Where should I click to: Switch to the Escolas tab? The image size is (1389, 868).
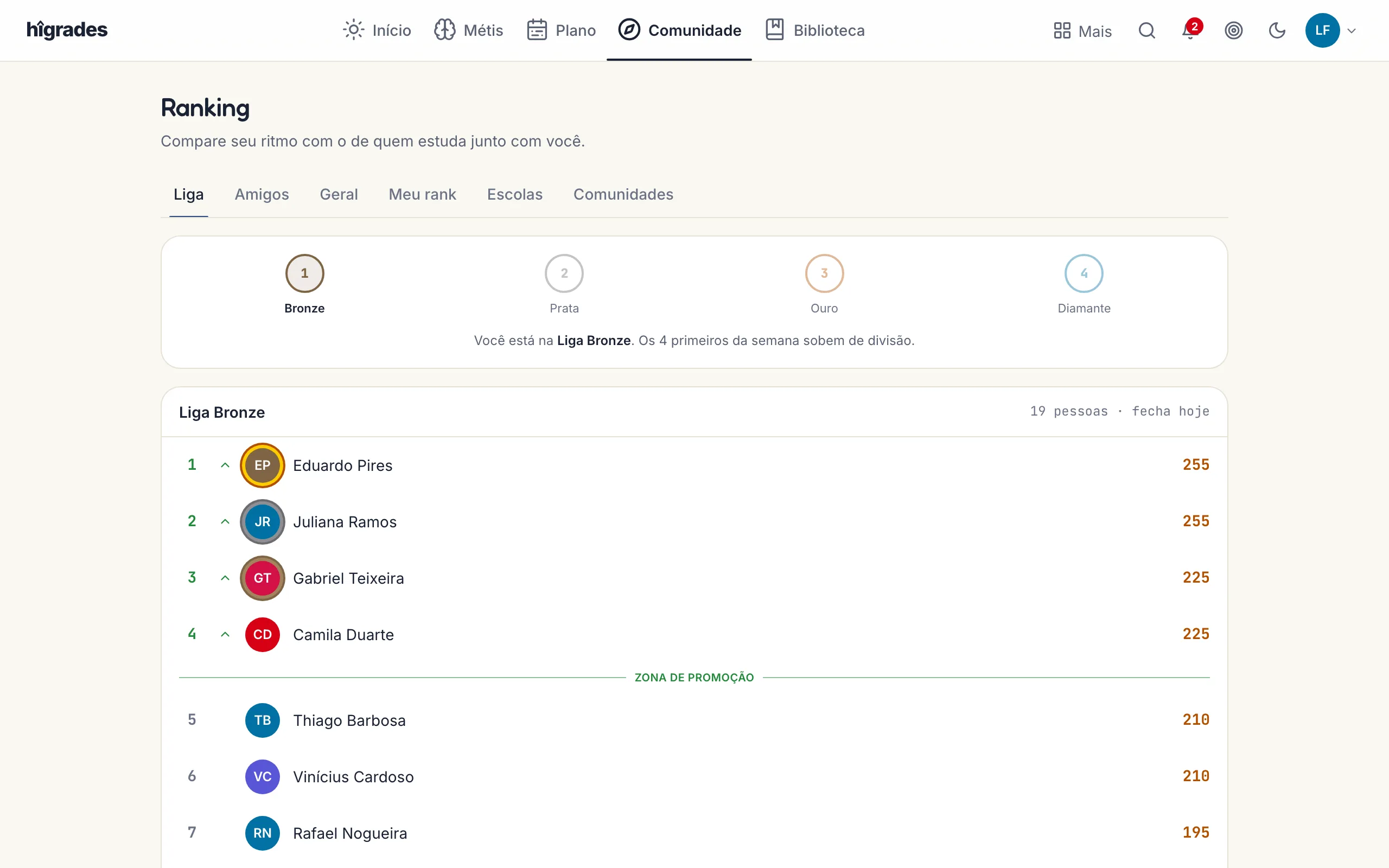pyautogui.click(x=515, y=195)
